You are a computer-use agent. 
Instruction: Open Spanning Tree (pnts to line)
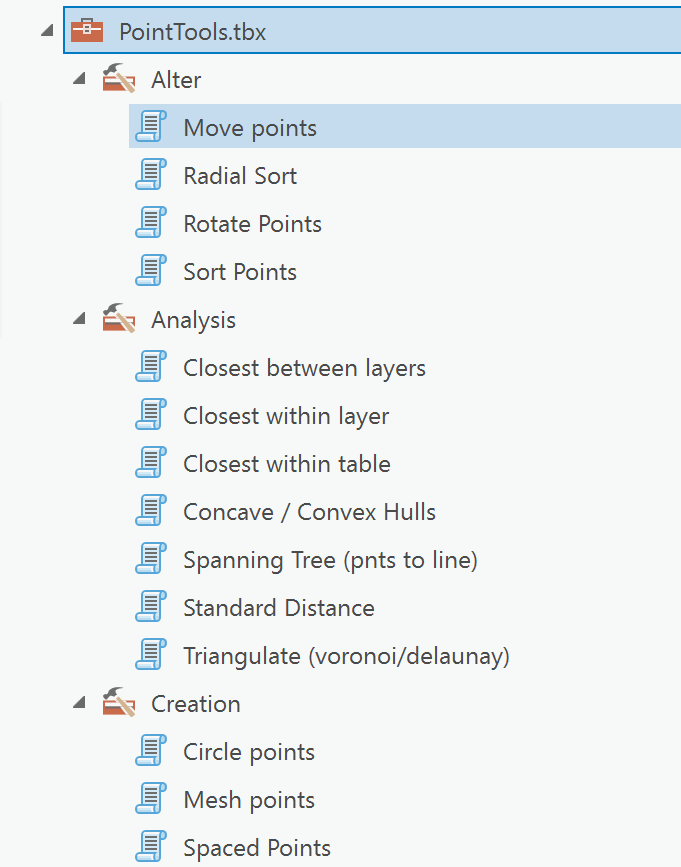point(331,560)
